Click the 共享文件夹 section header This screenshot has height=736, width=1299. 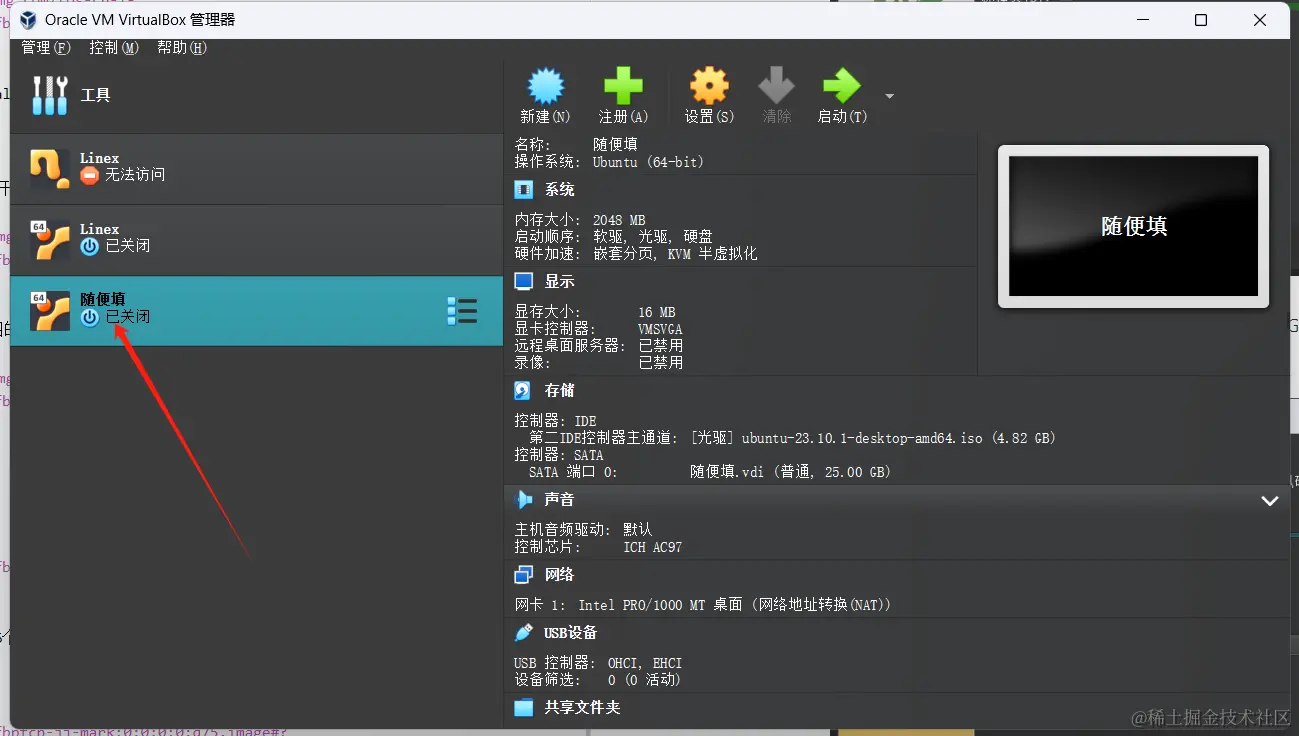(582, 708)
